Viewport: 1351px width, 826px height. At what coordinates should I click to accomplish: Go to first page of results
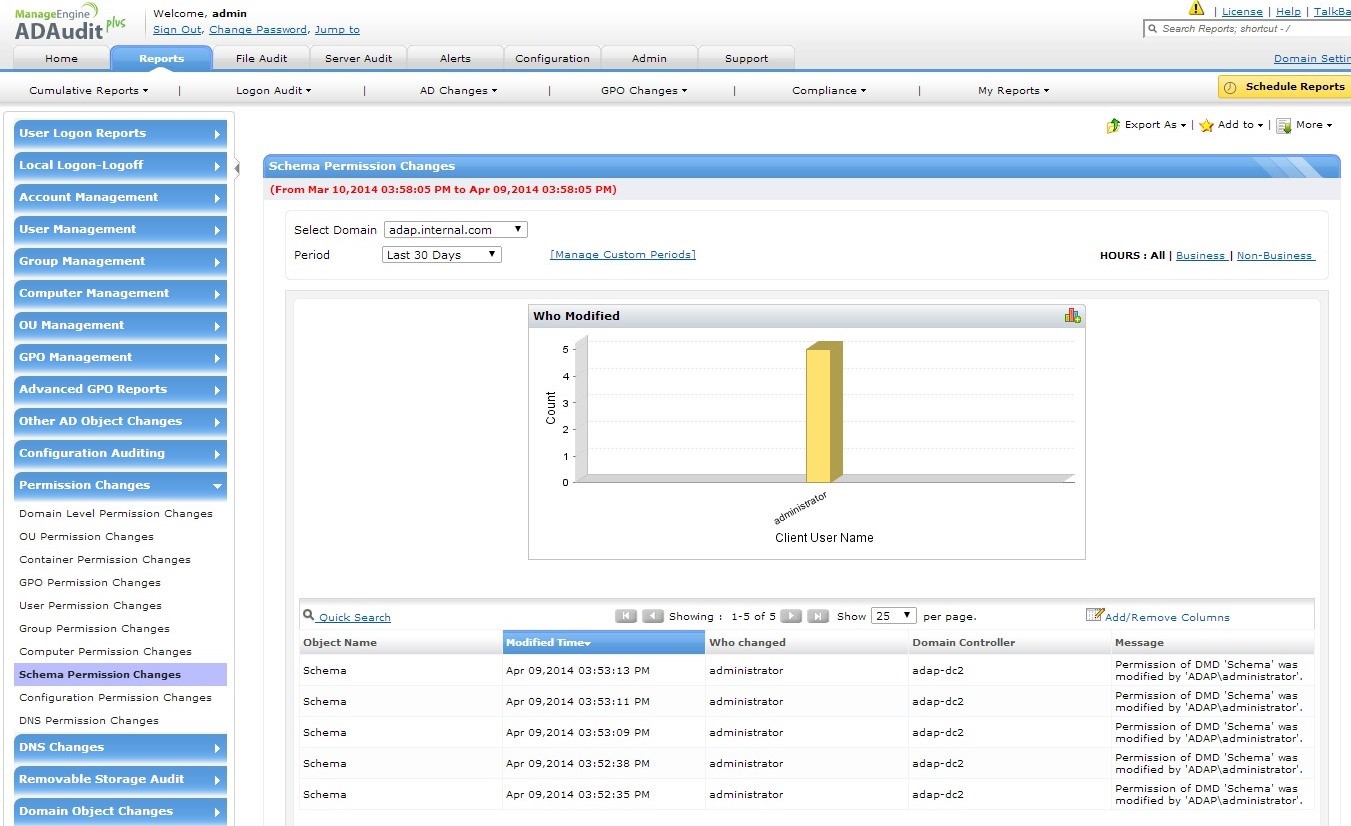625,616
